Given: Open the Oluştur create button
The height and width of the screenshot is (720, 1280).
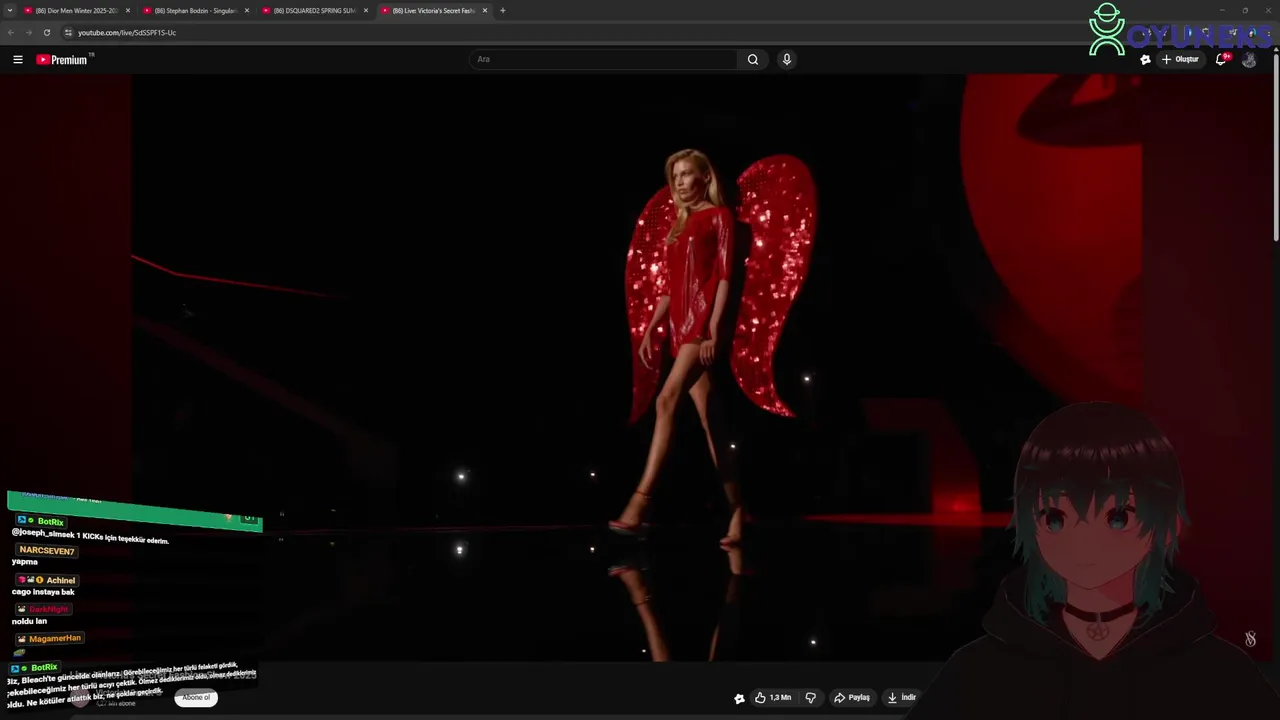Looking at the screenshot, I should (x=1180, y=60).
